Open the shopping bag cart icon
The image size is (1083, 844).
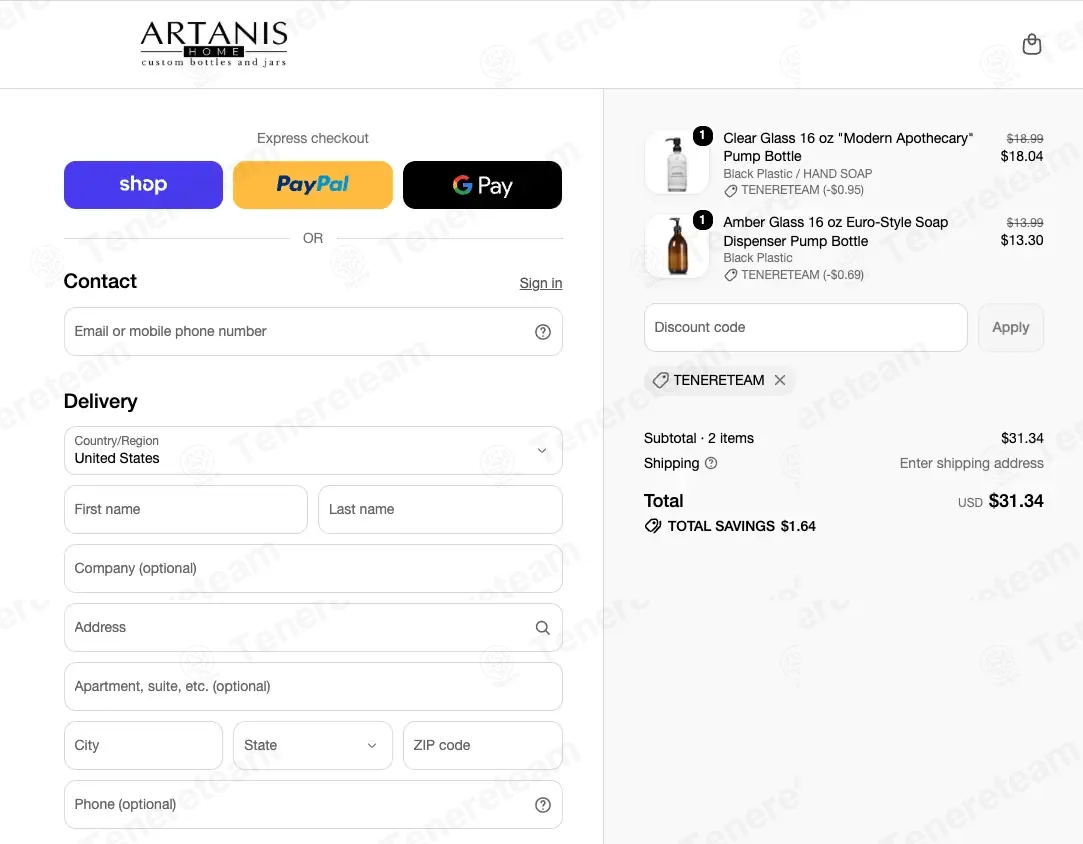pyautogui.click(x=1031, y=44)
